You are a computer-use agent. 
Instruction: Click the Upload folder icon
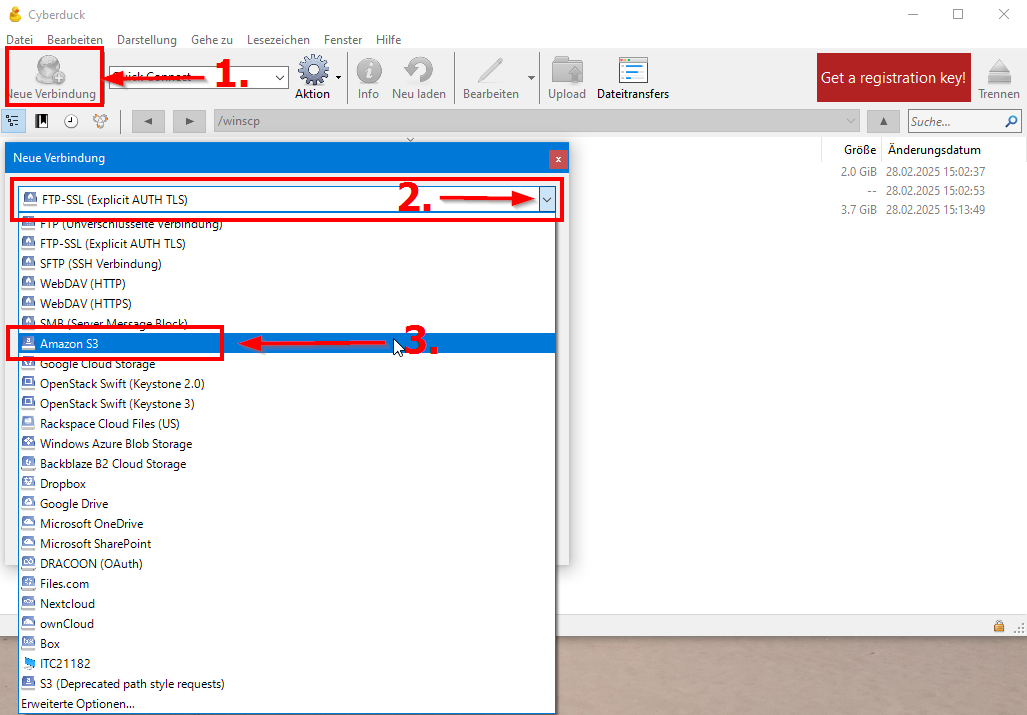(x=567, y=71)
